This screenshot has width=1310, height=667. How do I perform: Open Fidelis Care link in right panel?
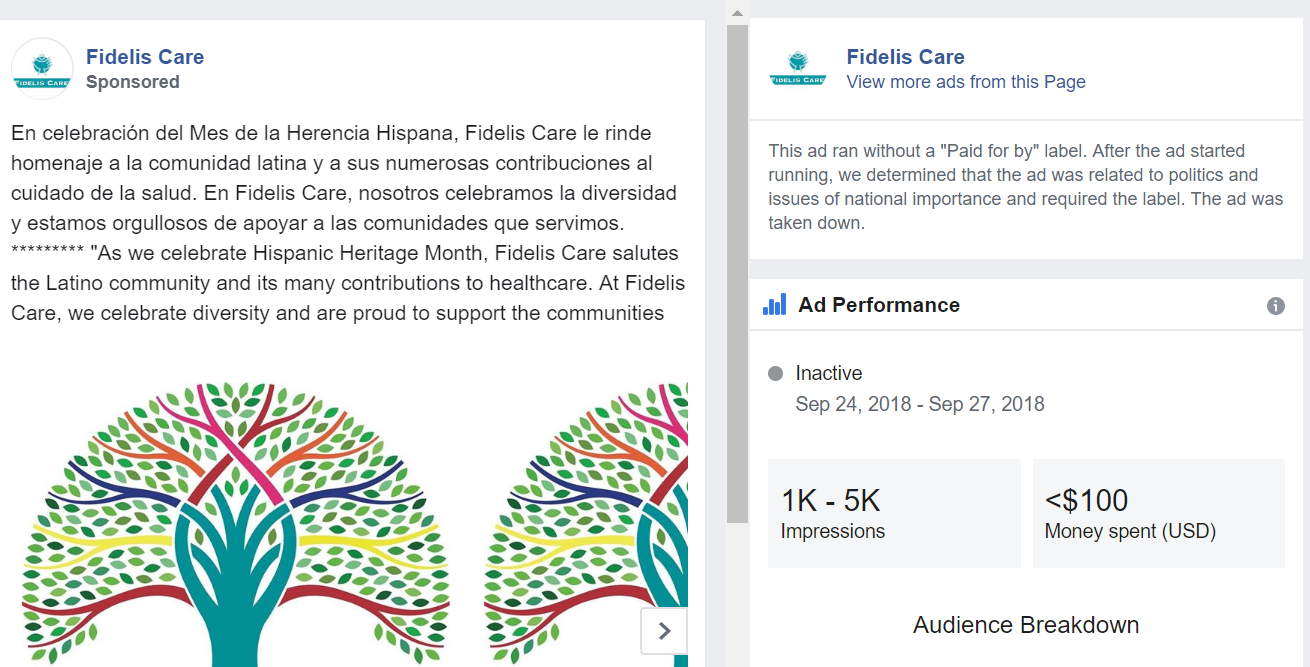[905, 57]
